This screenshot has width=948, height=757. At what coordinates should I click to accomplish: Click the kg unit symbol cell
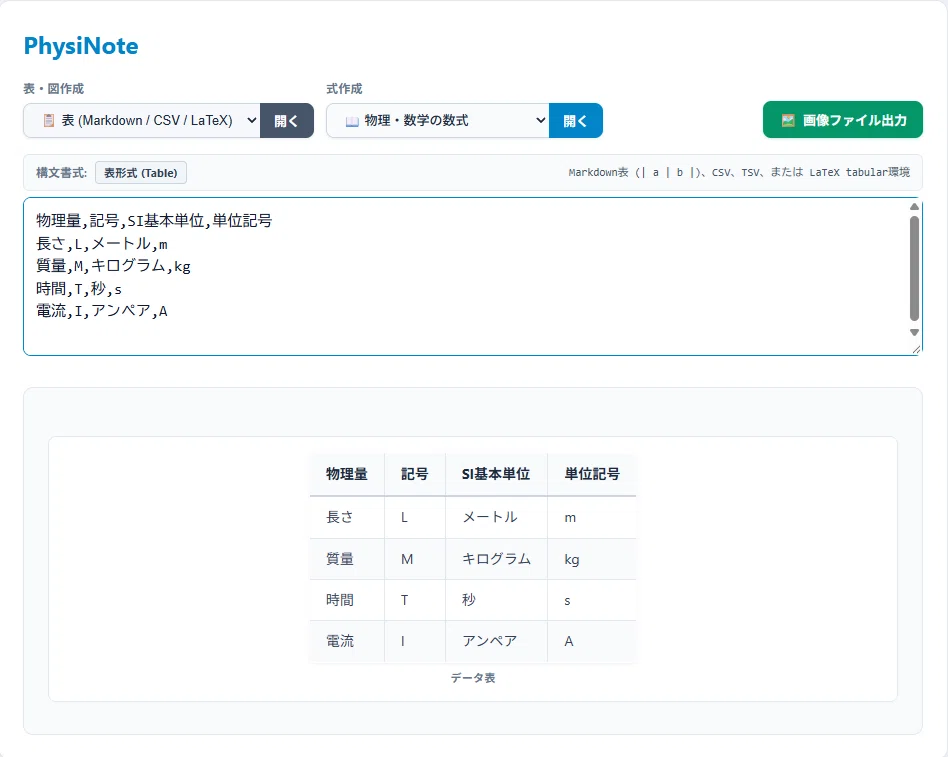click(592, 559)
